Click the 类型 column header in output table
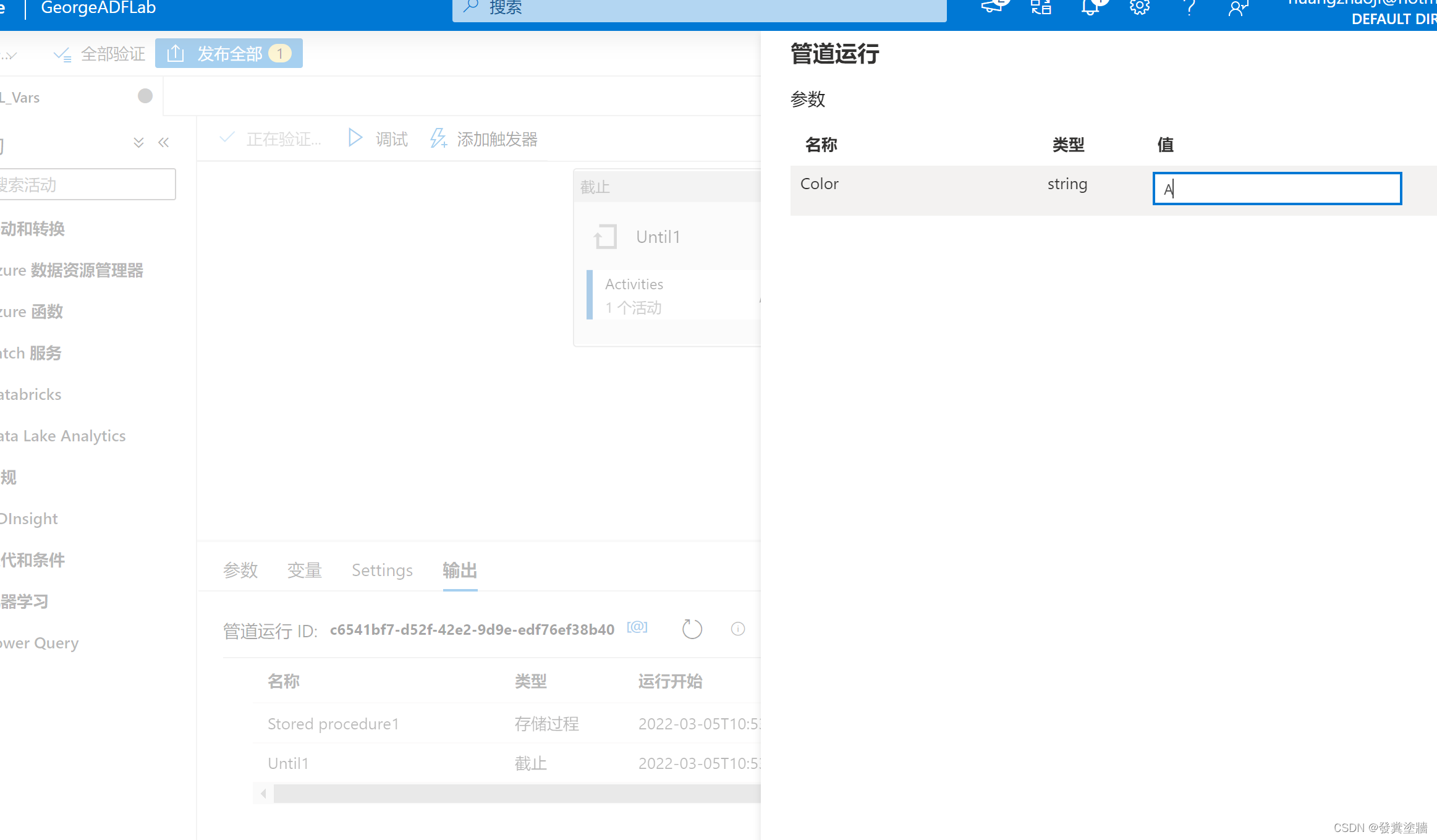Screen dimensions: 1437x840 pyautogui.click(x=531, y=681)
